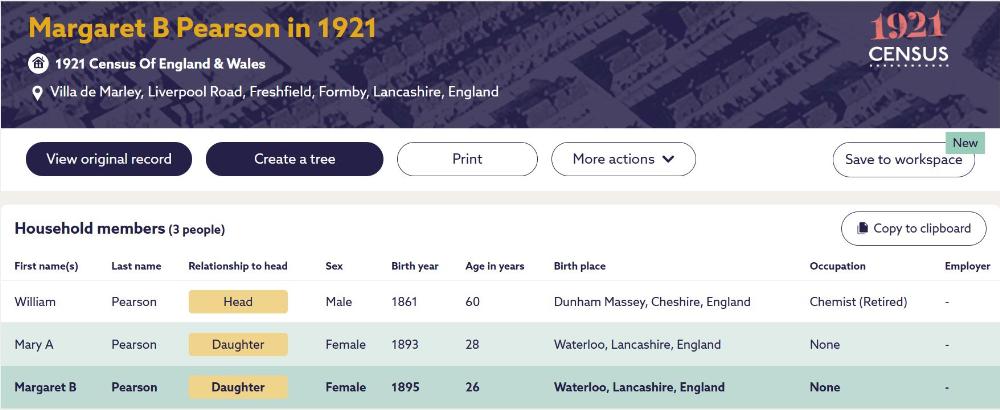This screenshot has width=1000, height=410.
Task: Open the More actions dropdown menu
Action: coord(623,159)
